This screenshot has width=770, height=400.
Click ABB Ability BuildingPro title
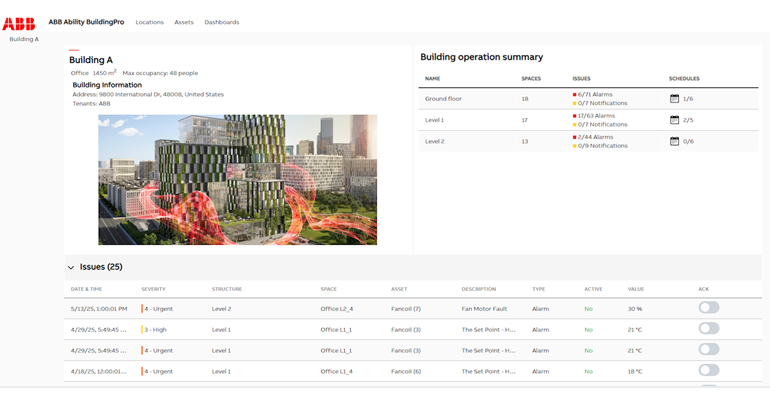tap(86, 22)
